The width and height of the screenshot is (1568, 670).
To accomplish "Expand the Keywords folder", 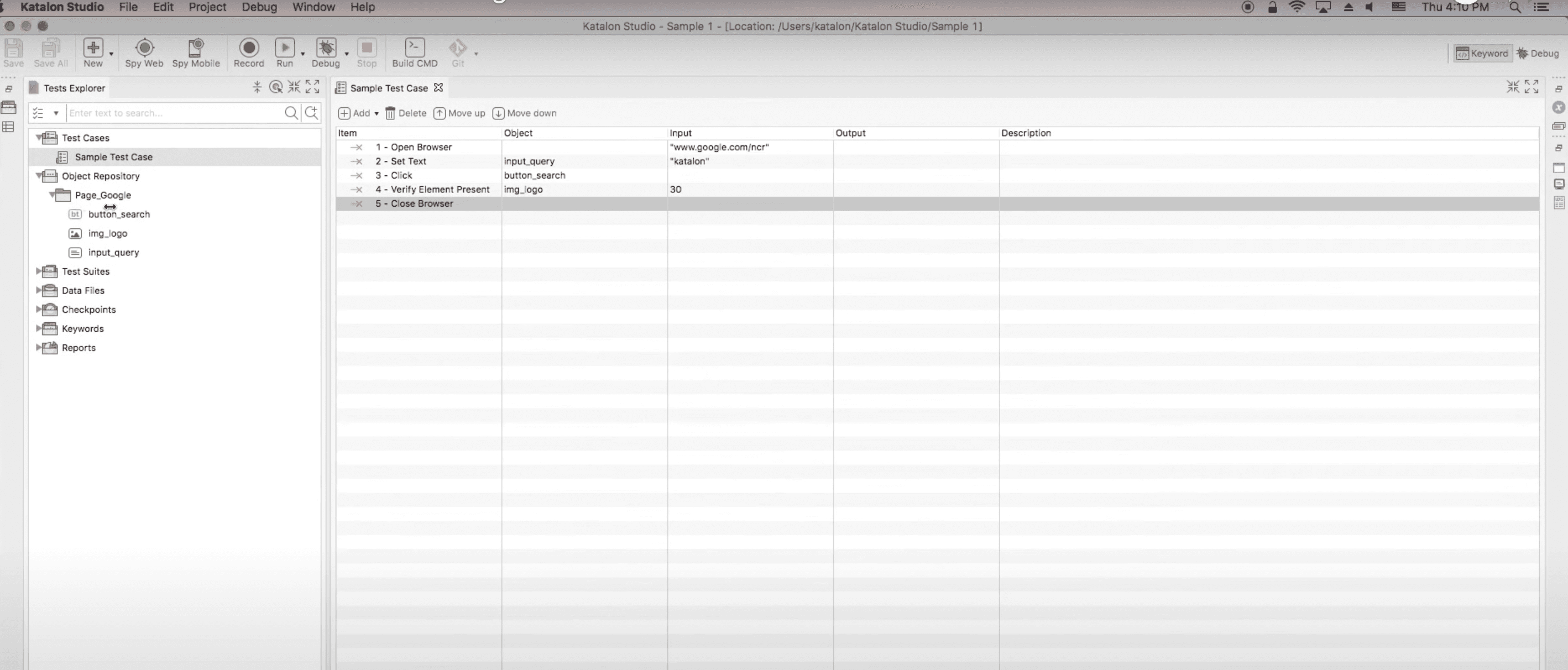I will pyautogui.click(x=39, y=328).
